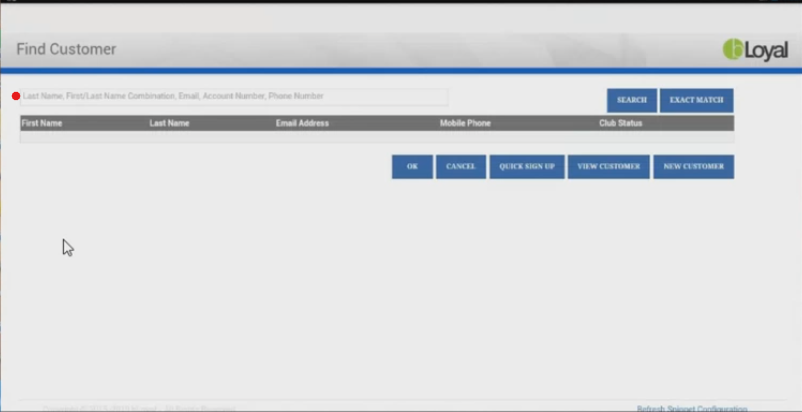Click the bLoyal logo
This screenshot has height=412, width=802.
click(755, 50)
